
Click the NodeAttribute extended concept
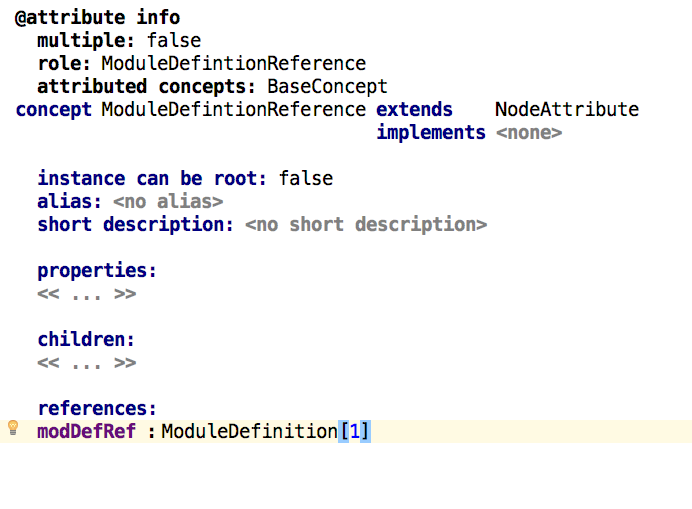566,110
